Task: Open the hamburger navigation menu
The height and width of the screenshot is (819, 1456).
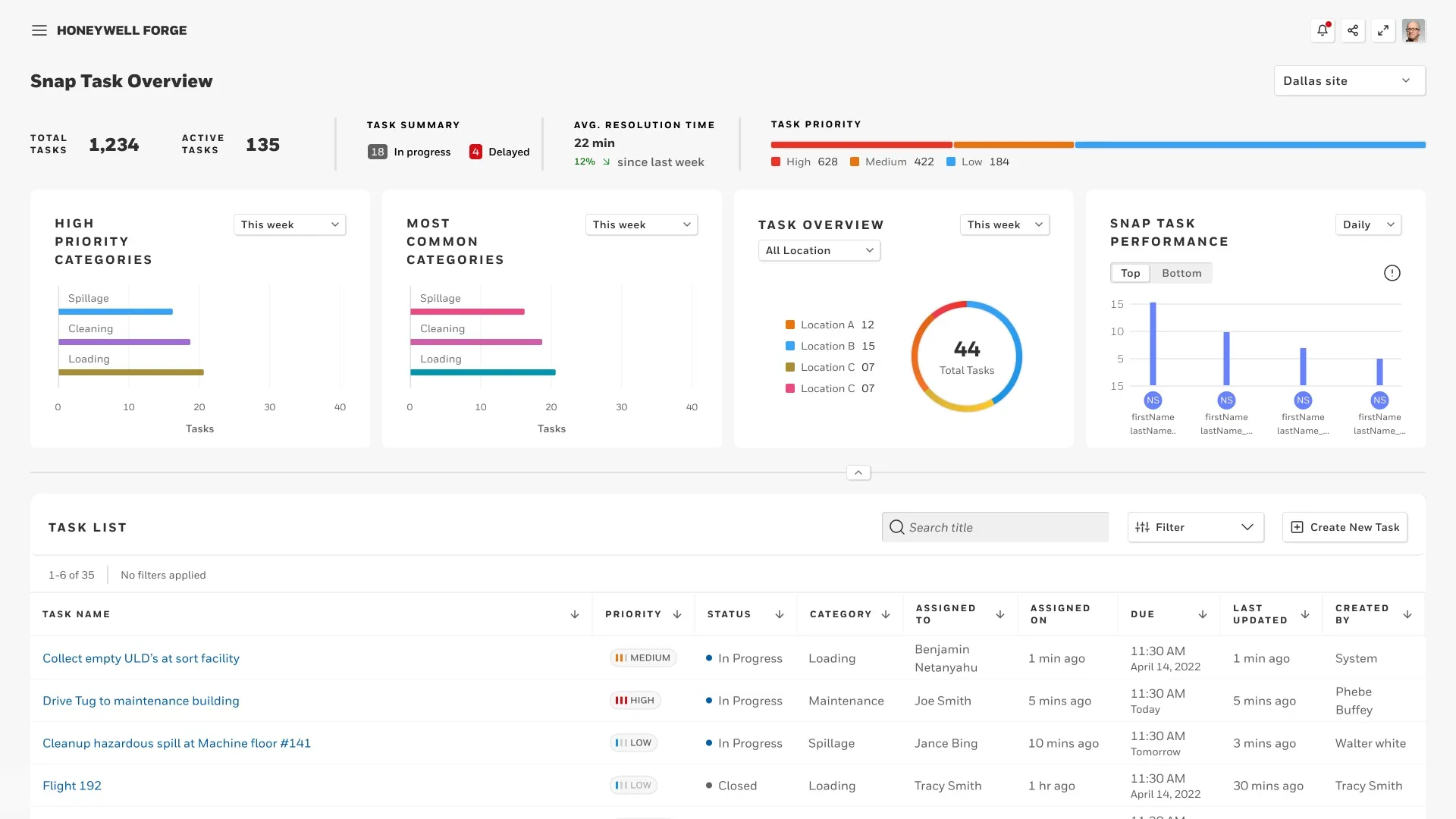Action: point(39,30)
